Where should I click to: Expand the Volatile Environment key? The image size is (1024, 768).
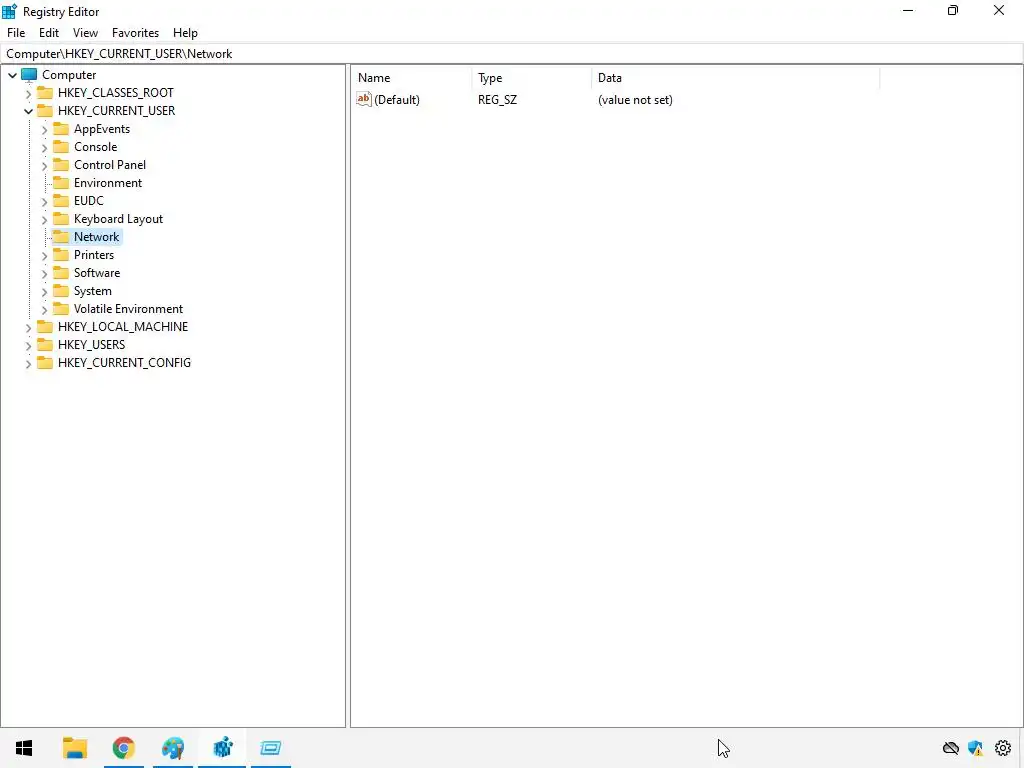(x=44, y=309)
